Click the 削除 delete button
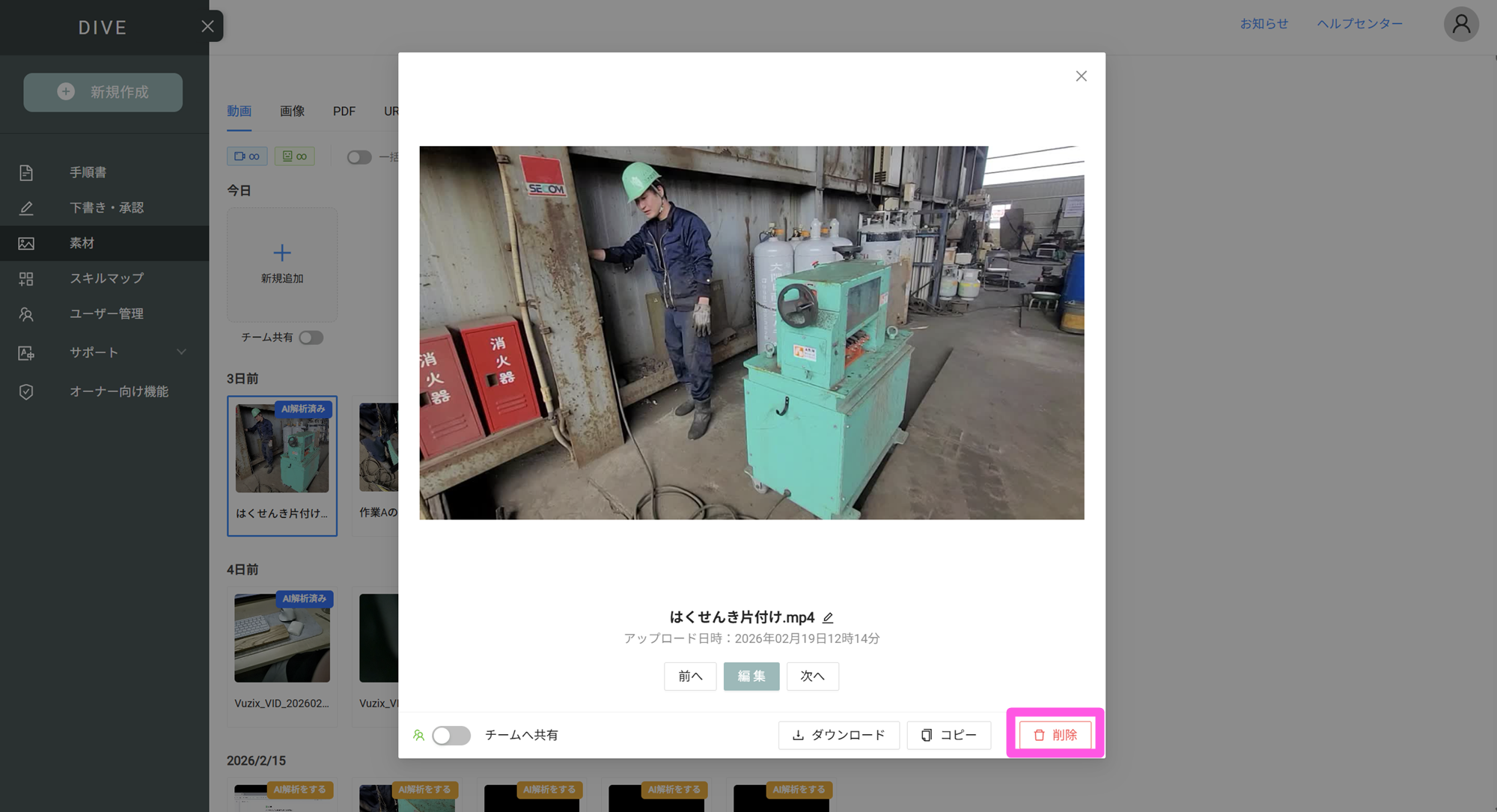Screen dimensions: 1497x812 point(1055,736)
